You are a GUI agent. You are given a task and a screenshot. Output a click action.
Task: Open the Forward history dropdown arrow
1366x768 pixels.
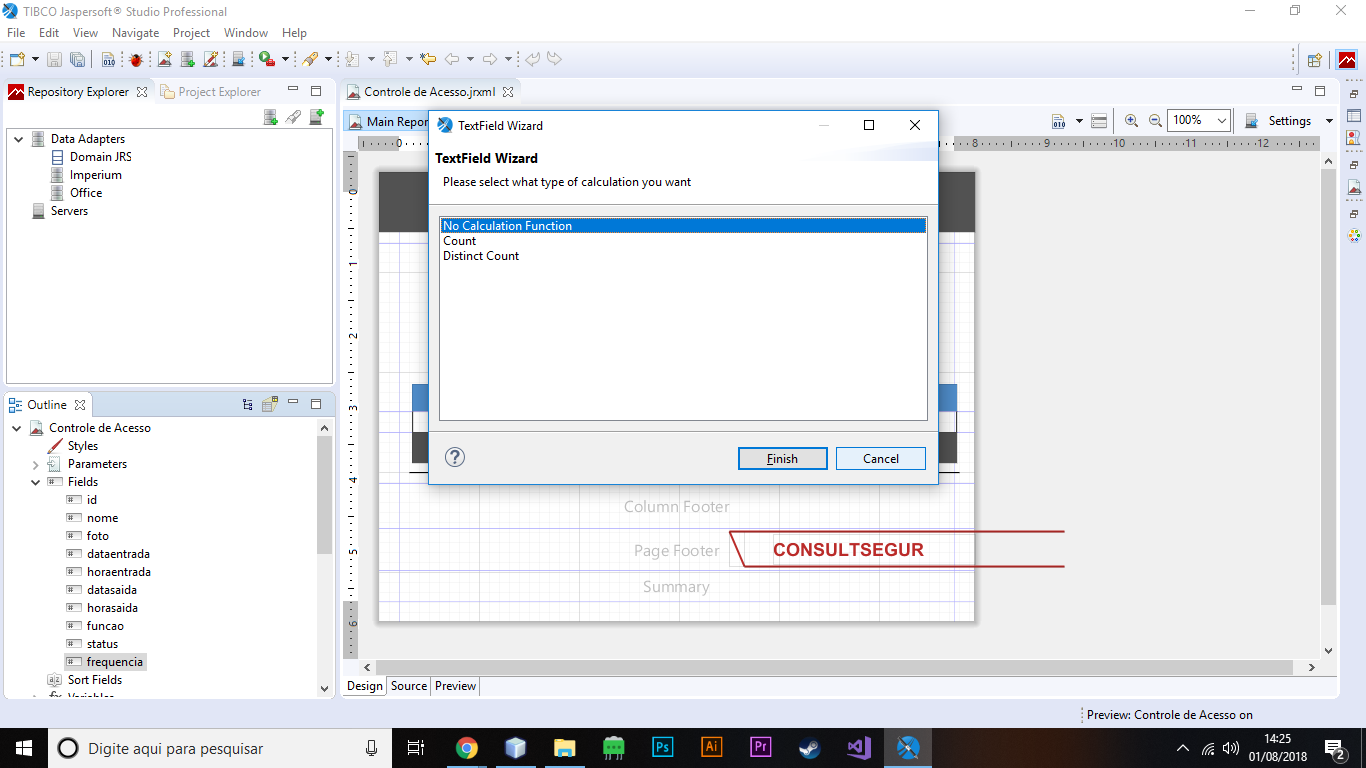pos(508,59)
